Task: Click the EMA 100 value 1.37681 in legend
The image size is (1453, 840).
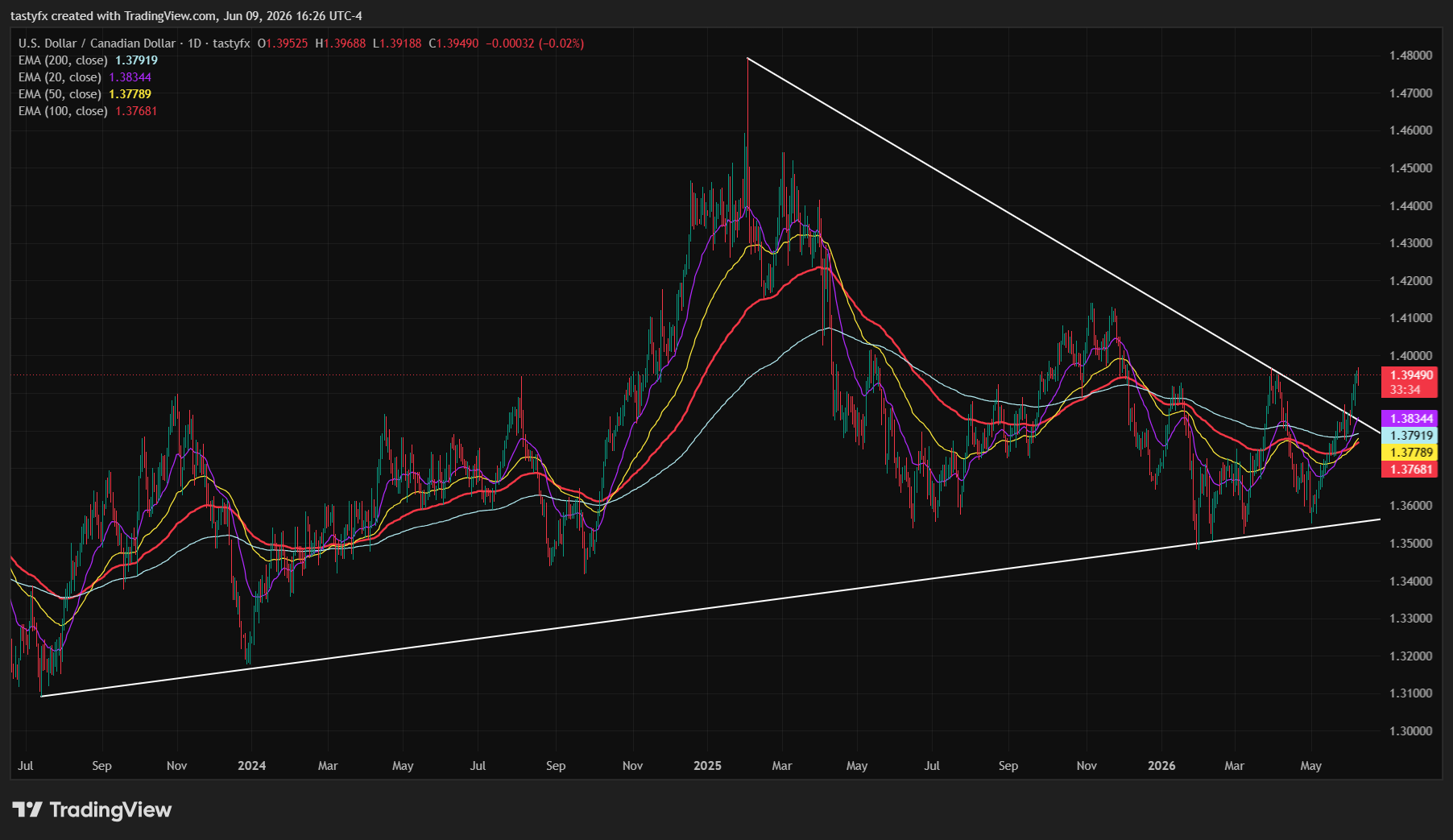Action: [x=136, y=111]
